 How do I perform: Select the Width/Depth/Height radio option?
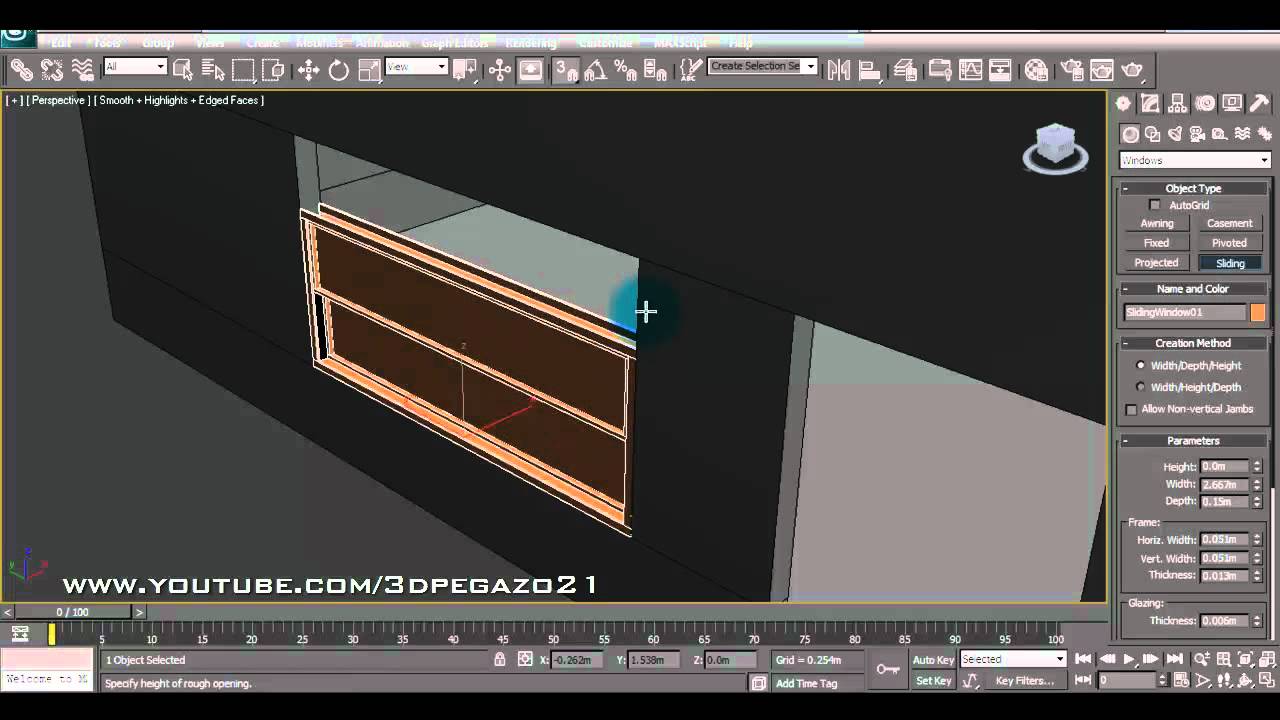(x=1140, y=365)
